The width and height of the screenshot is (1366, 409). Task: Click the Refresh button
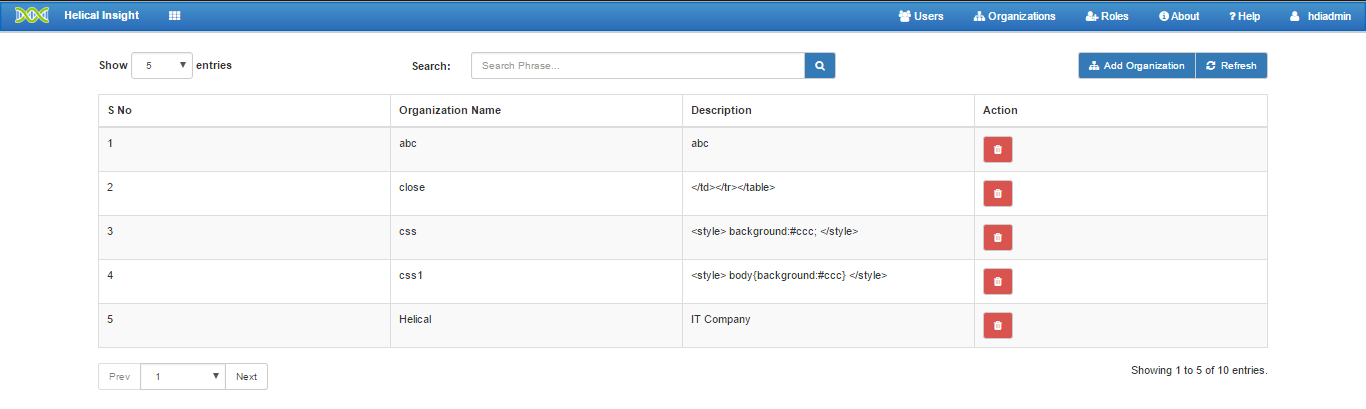coord(1231,65)
